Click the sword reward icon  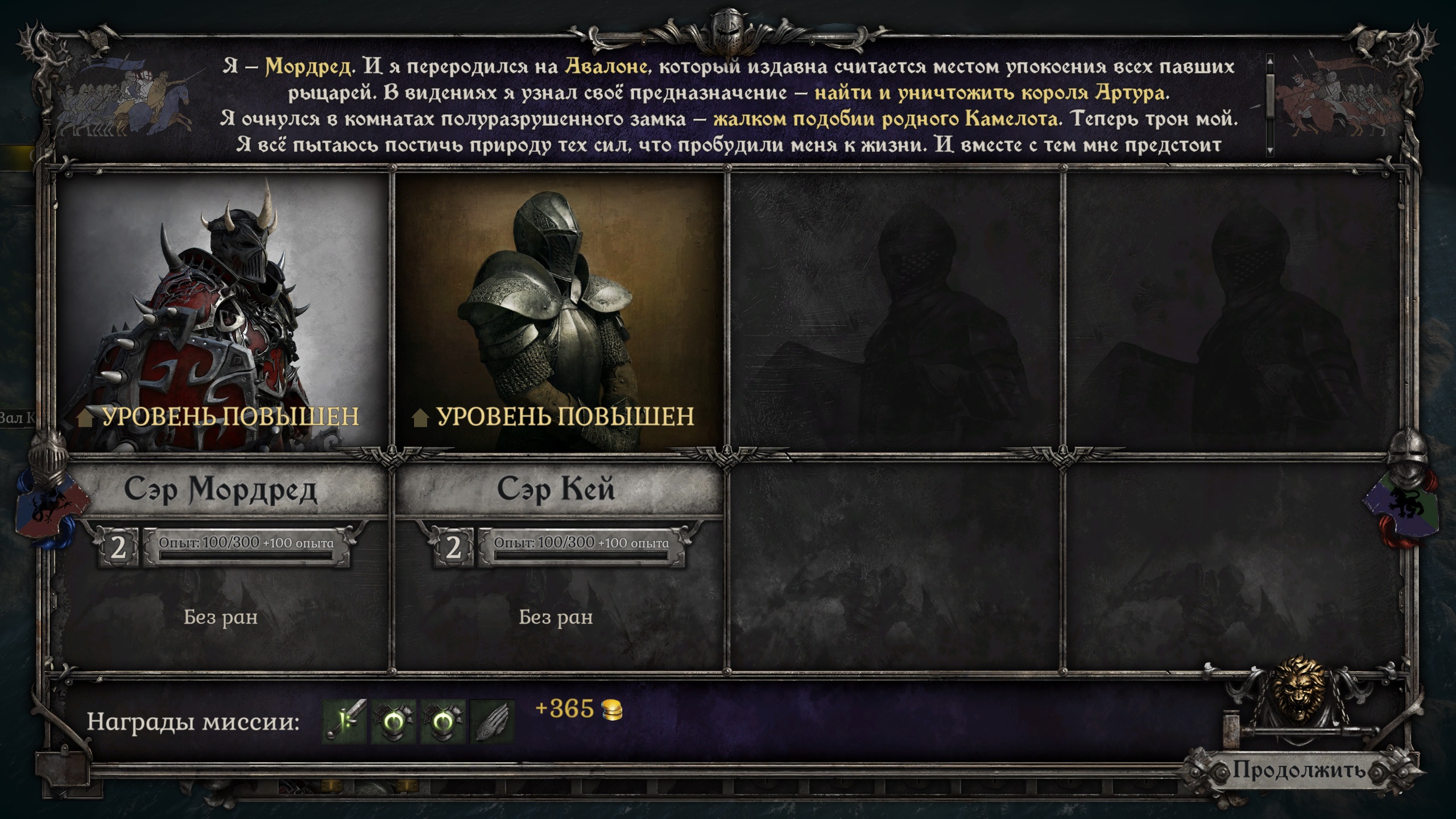345,721
